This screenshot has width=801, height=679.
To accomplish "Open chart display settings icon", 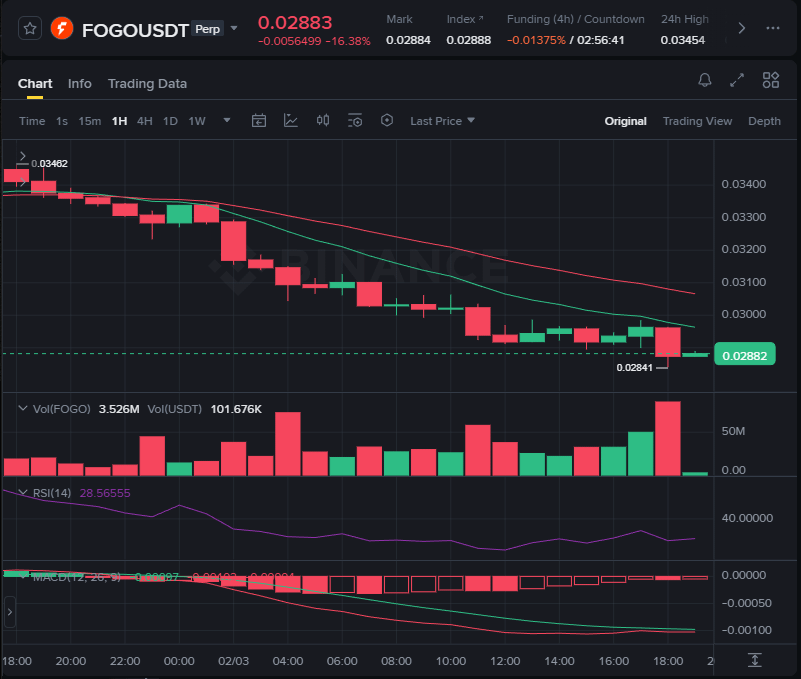I will click(x=355, y=121).
